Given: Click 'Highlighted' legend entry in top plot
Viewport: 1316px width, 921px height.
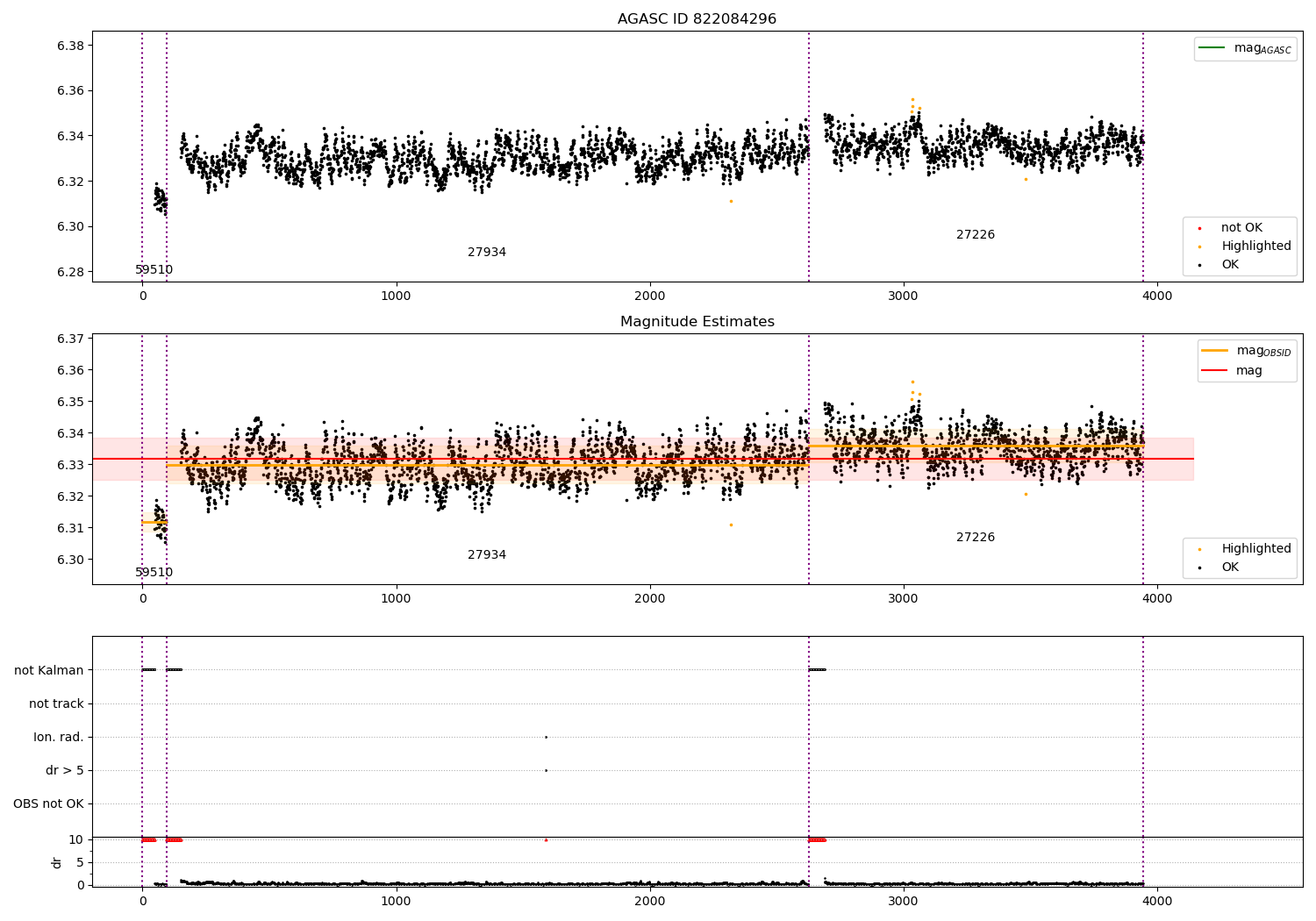Looking at the screenshot, I should (1245, 246).
